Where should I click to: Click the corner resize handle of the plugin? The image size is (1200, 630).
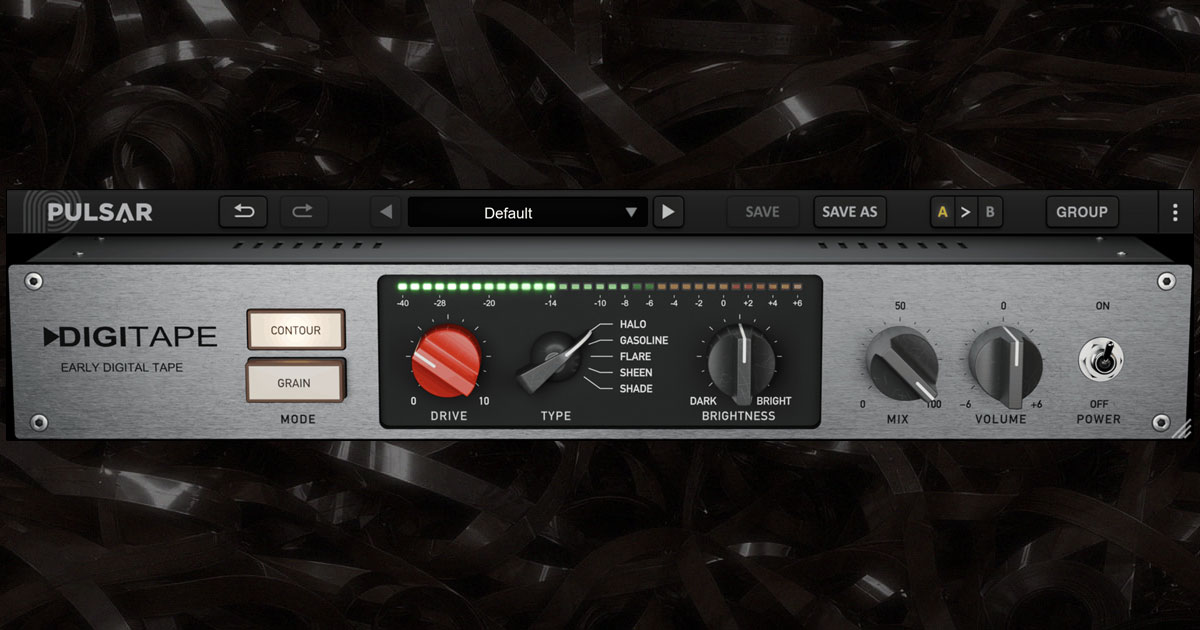pyautogui.click(x=1181, y=429)
